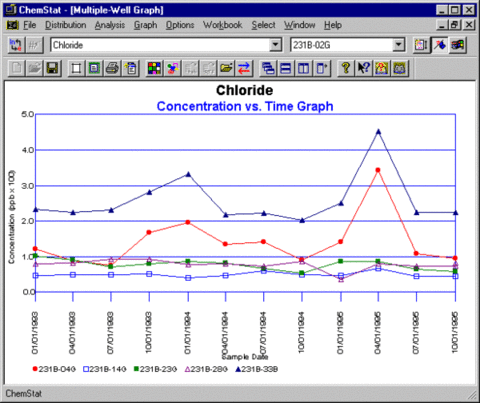
Task: Click the context help arrow-question icon
Action: tap(364, 68)
